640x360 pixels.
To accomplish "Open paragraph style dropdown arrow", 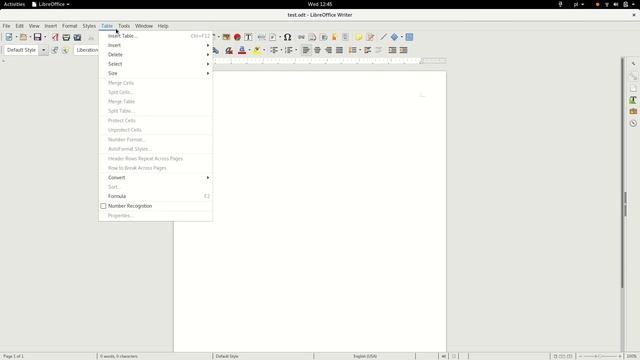I will tap(43, 50).
